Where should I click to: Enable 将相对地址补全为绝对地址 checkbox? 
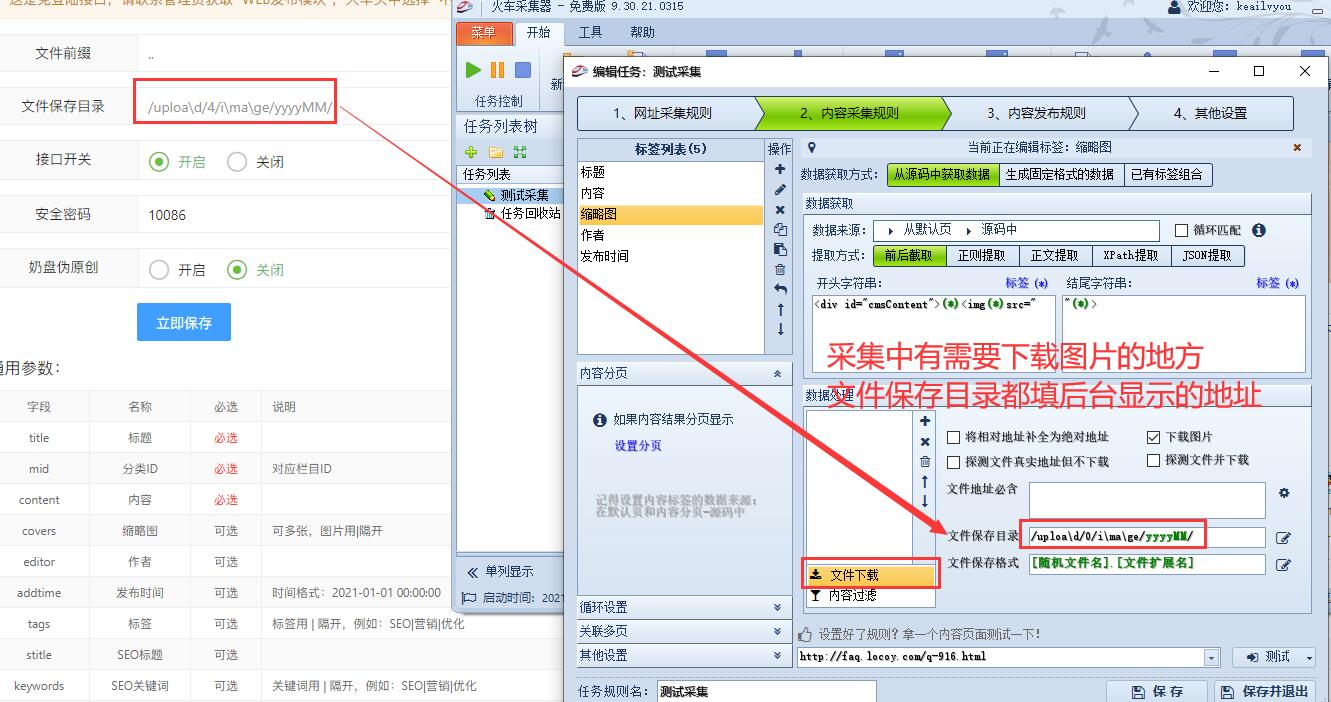click(x=953, y=437)
